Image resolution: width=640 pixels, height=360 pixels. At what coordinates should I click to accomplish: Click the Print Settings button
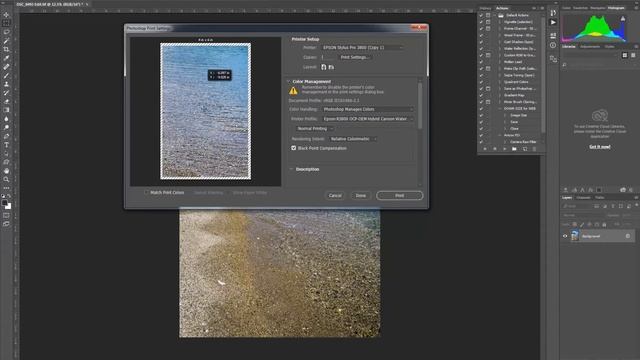(355, 57)
